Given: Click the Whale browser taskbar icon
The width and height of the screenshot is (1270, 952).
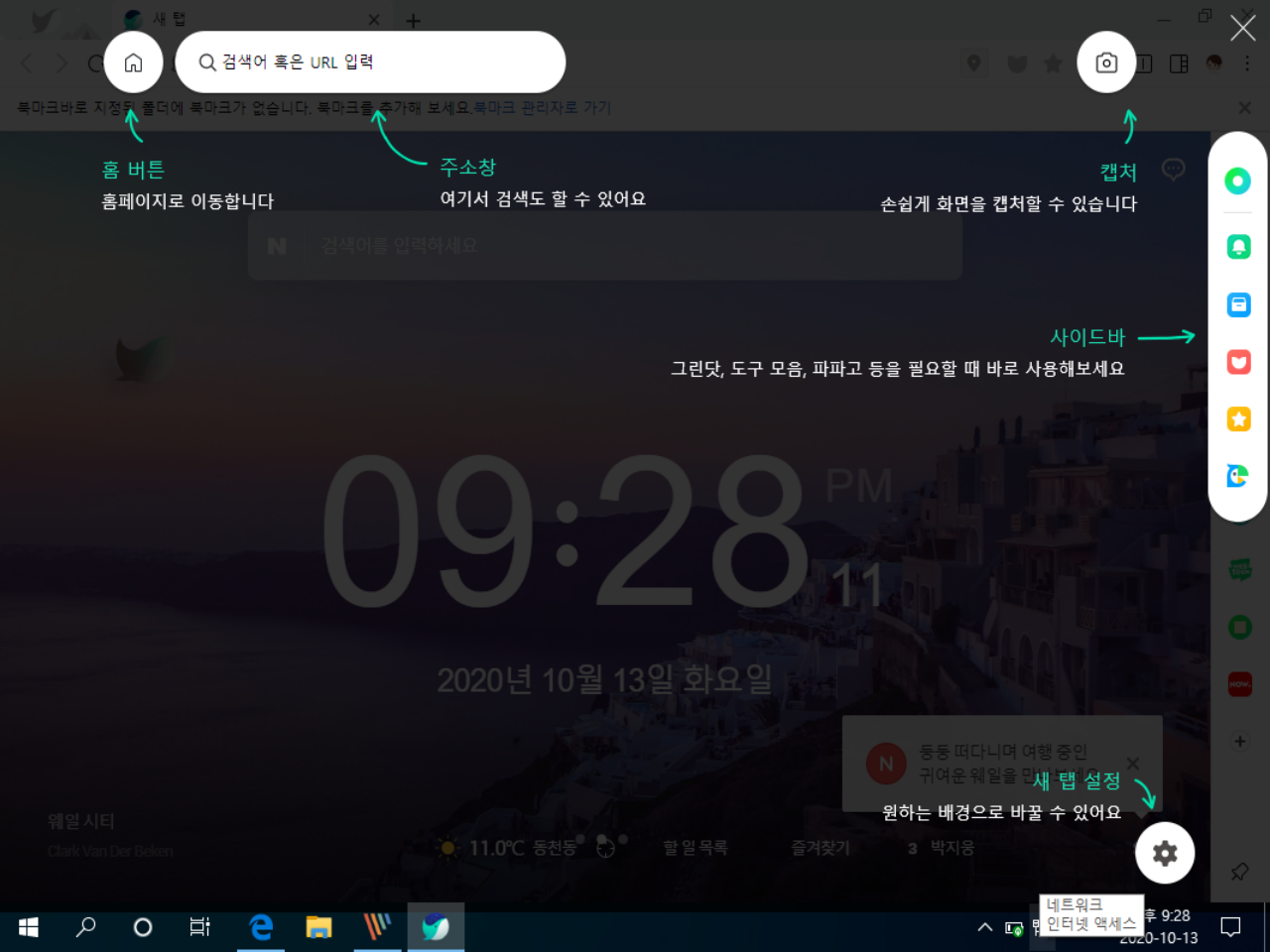Looking at the screenshot, I should click(436, 927).
